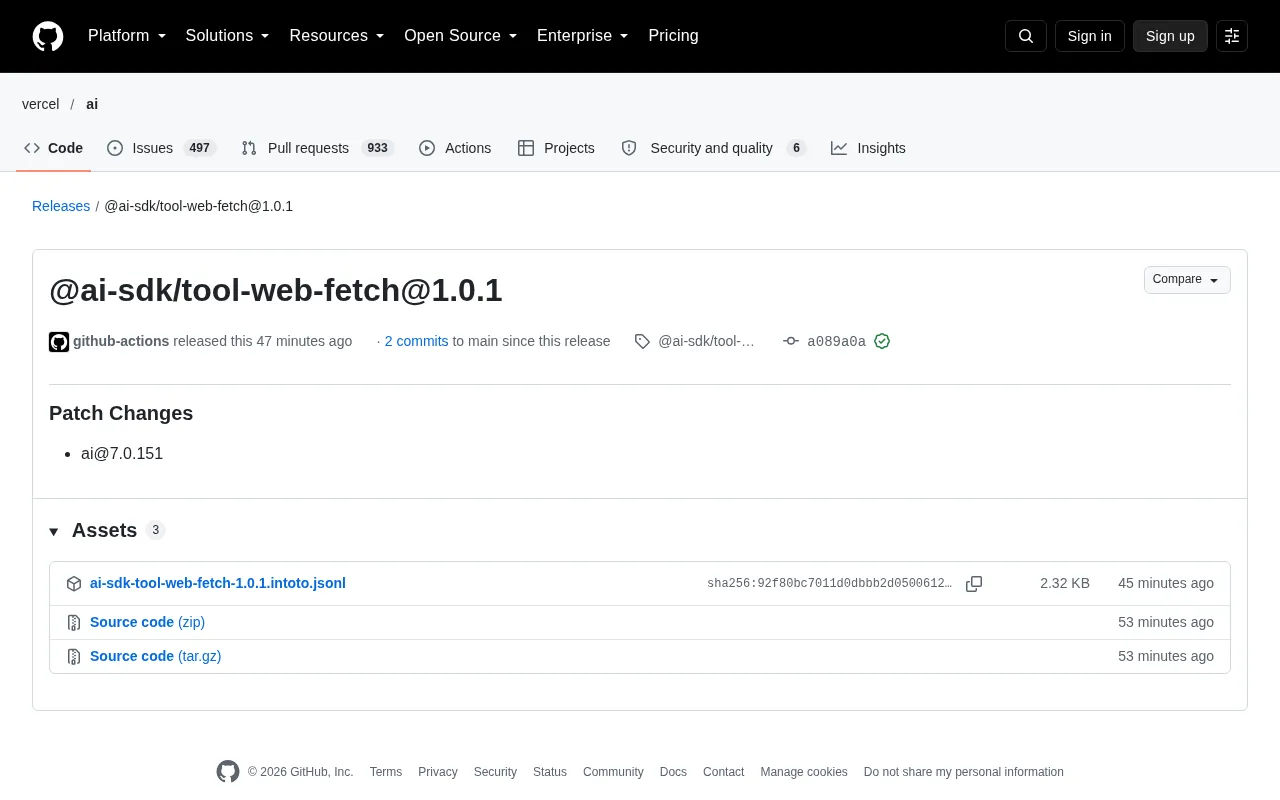Open appearance settings sliders icon
Image resolution: width=1280 pixels, height=800 pixels.
tap(1232, 36)
